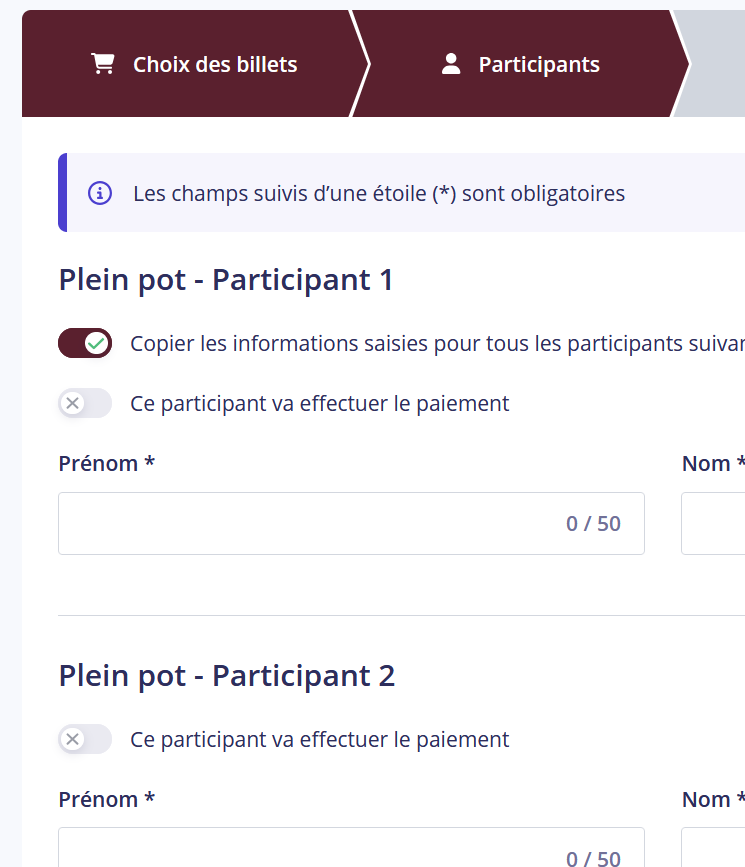This screenshot has width=745, height=867.
Task: Click the Plein pot - Participant 1 heading
Action: [x=226, y=279]
